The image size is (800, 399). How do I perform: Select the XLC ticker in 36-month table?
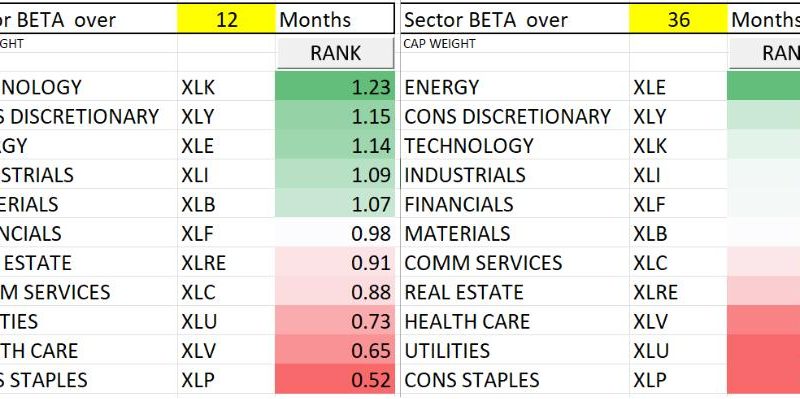click(x=650, y=263)
